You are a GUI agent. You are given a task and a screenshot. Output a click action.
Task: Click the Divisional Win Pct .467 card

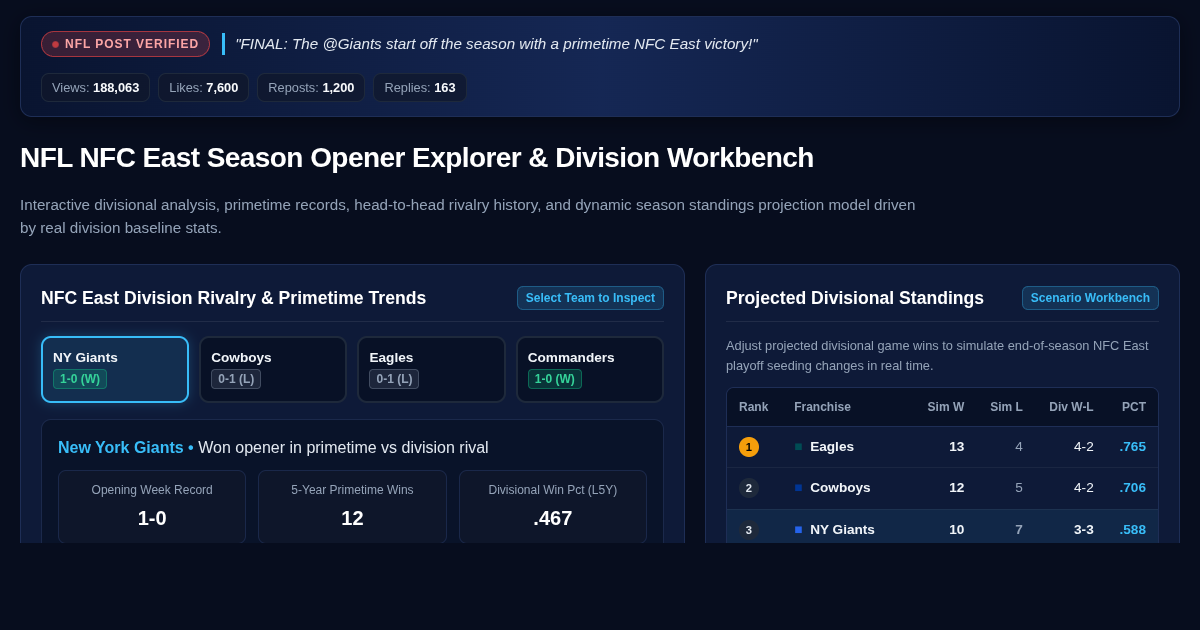click(x=553, y=507)
